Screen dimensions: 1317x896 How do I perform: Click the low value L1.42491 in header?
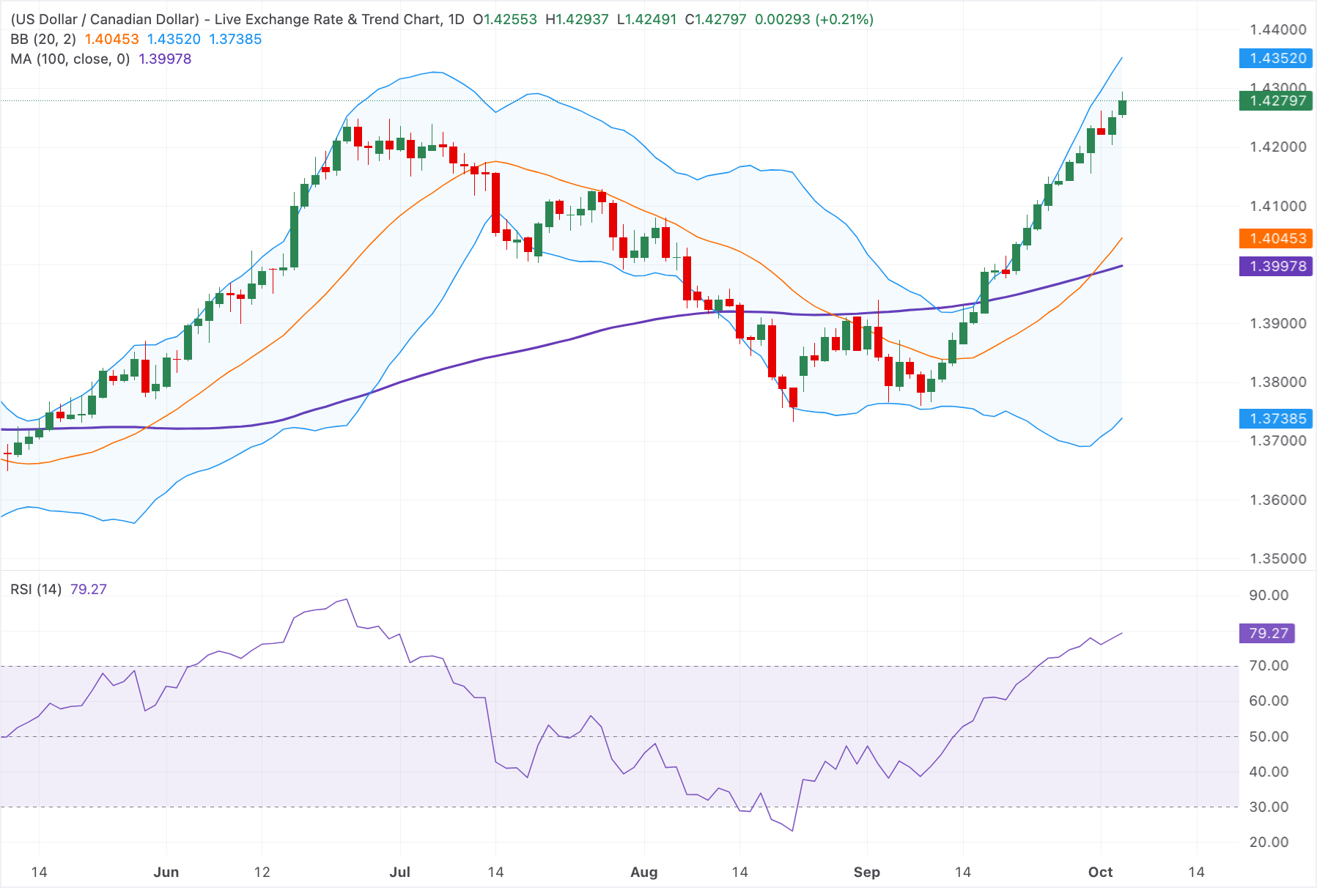coord(646,19)
